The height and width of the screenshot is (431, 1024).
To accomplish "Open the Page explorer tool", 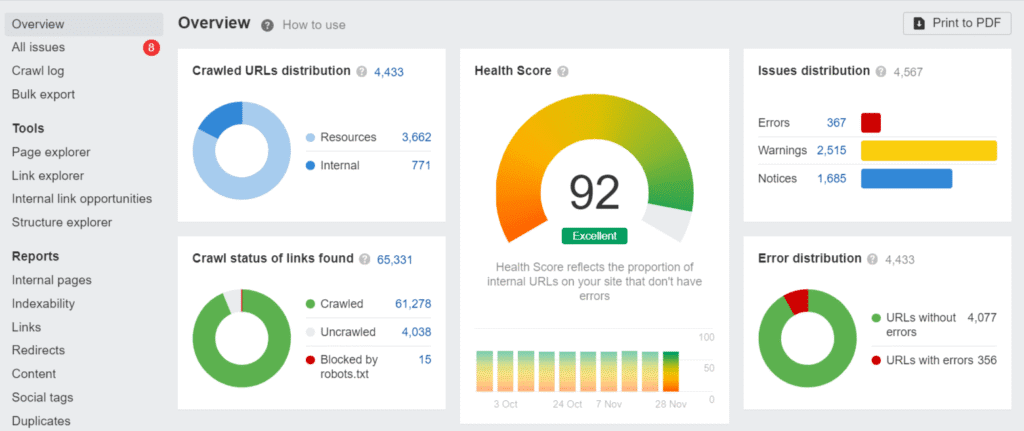I will point(51,152).
